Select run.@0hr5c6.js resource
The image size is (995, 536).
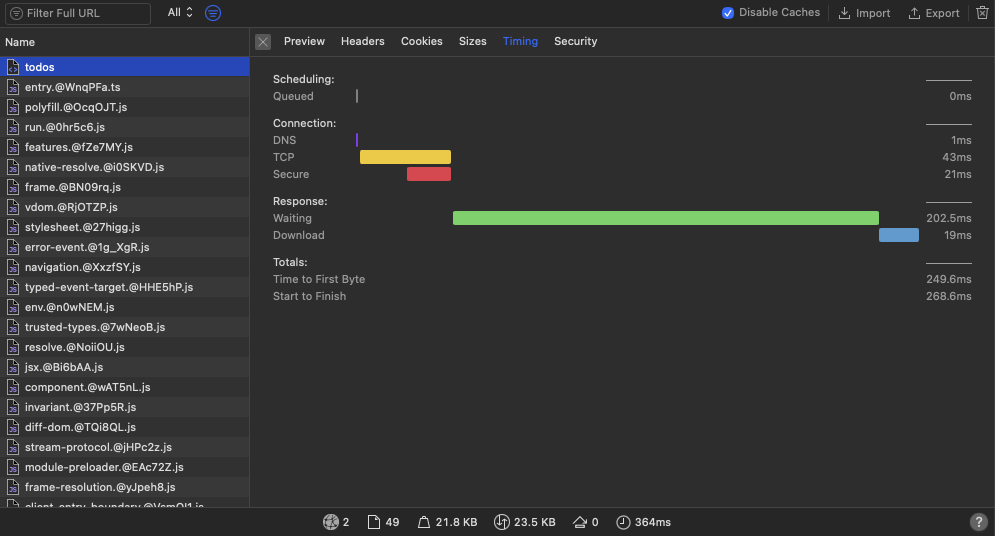click(124, 127)
